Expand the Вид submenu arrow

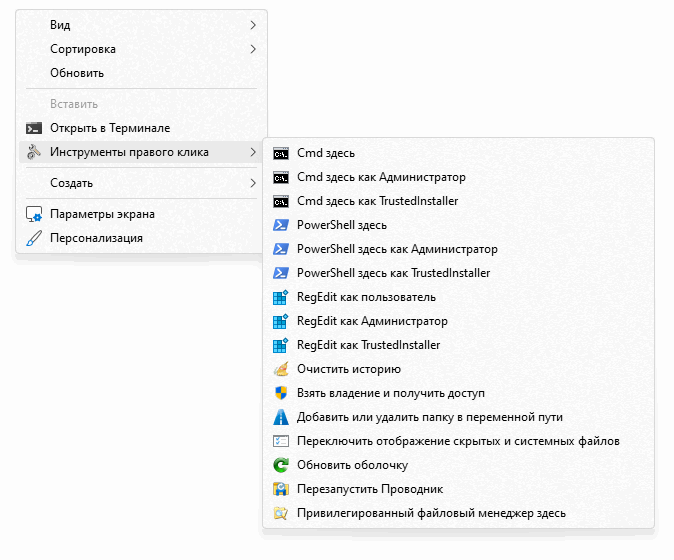[x=253, y=25]
